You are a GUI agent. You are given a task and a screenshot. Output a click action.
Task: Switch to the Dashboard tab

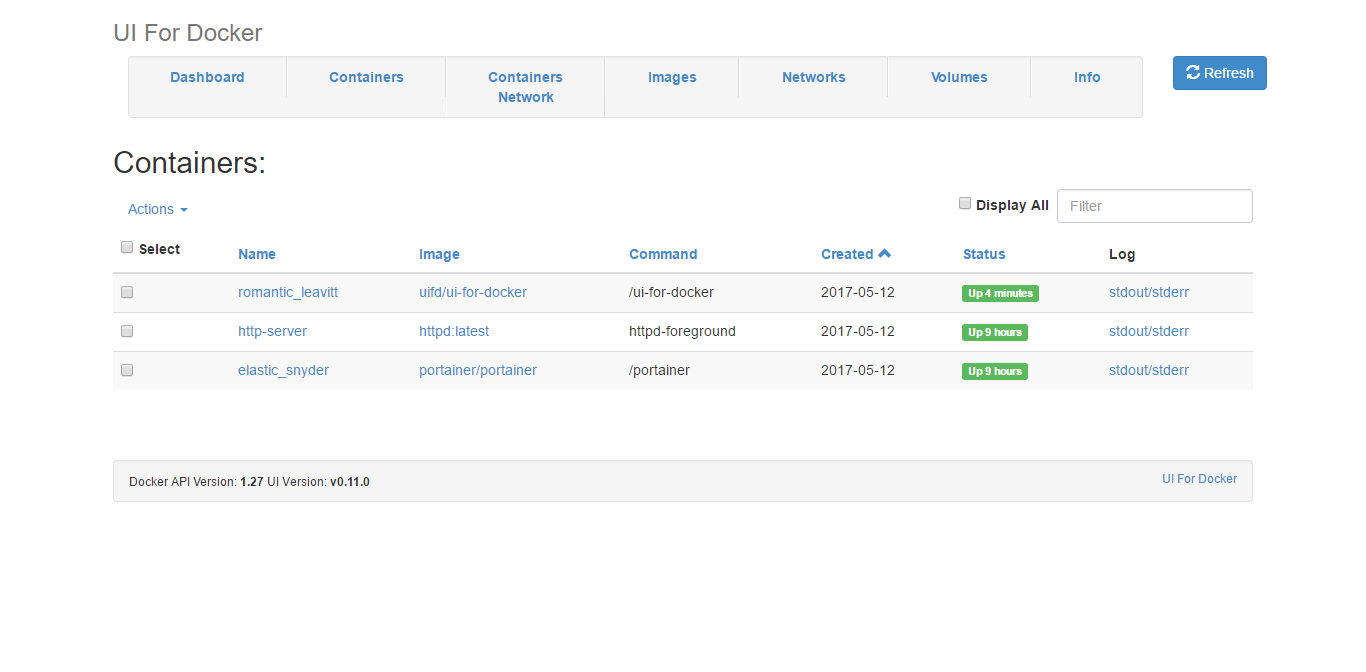pos(207,77)
